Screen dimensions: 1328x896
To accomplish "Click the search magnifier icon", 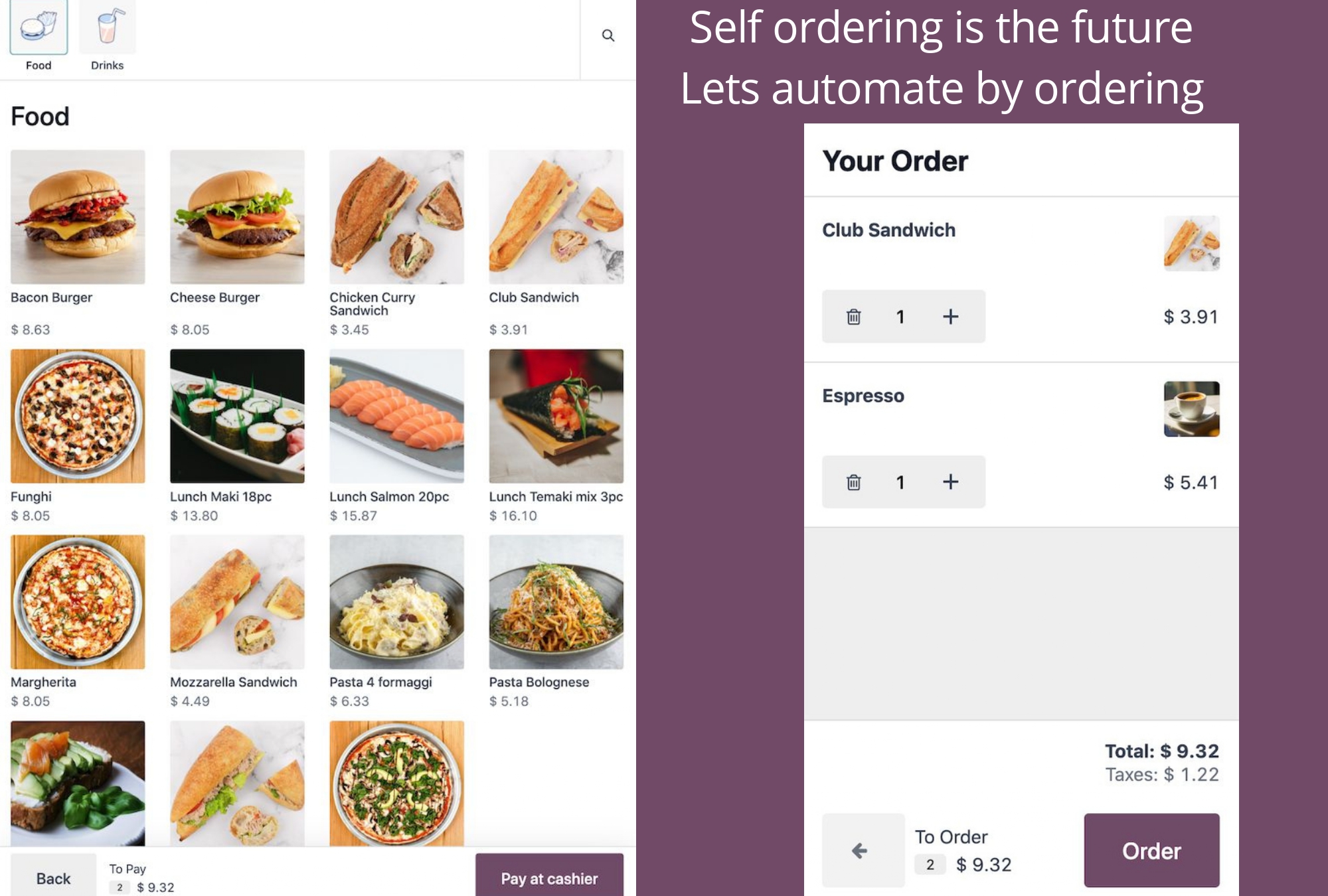I will (608, 35).
